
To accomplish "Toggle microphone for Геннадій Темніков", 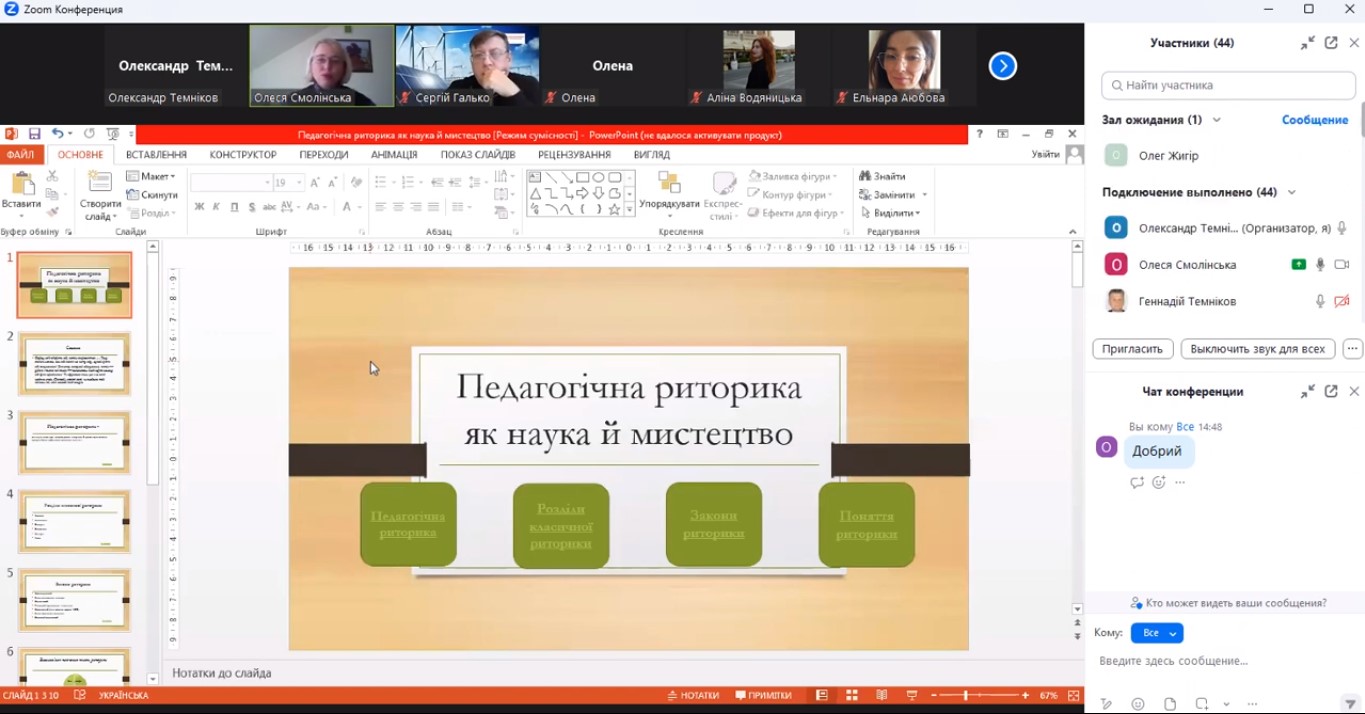I will [x=1320, y=301].
